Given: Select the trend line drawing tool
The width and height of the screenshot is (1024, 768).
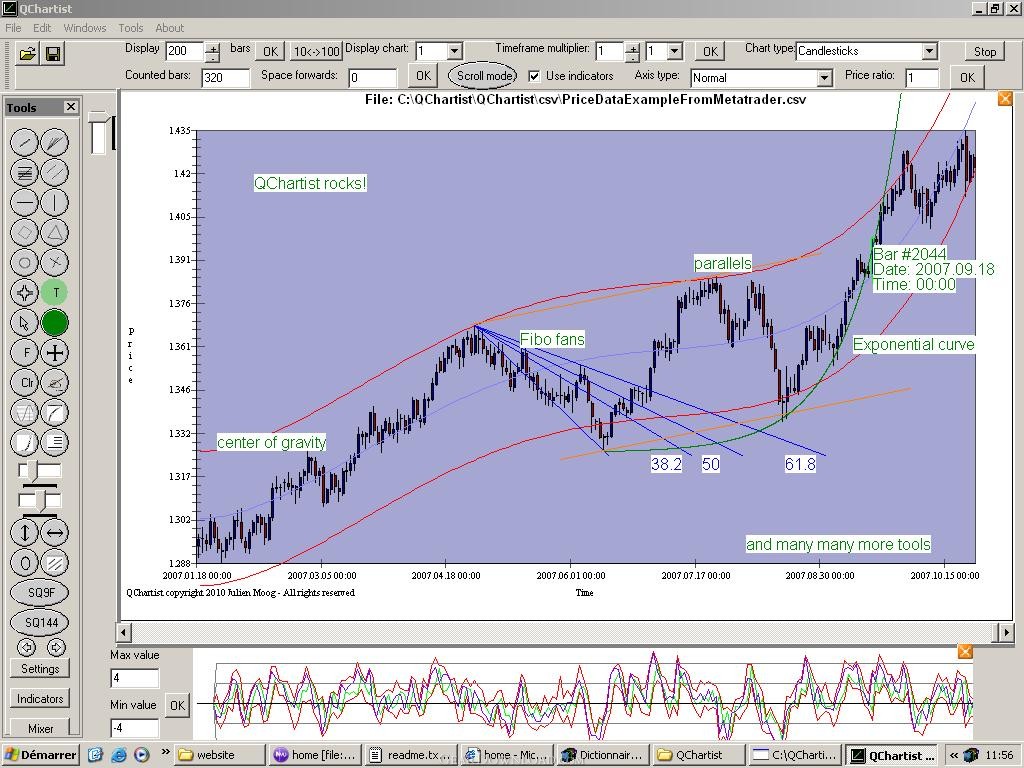Looking at the screenshot, I should [25, 142].
